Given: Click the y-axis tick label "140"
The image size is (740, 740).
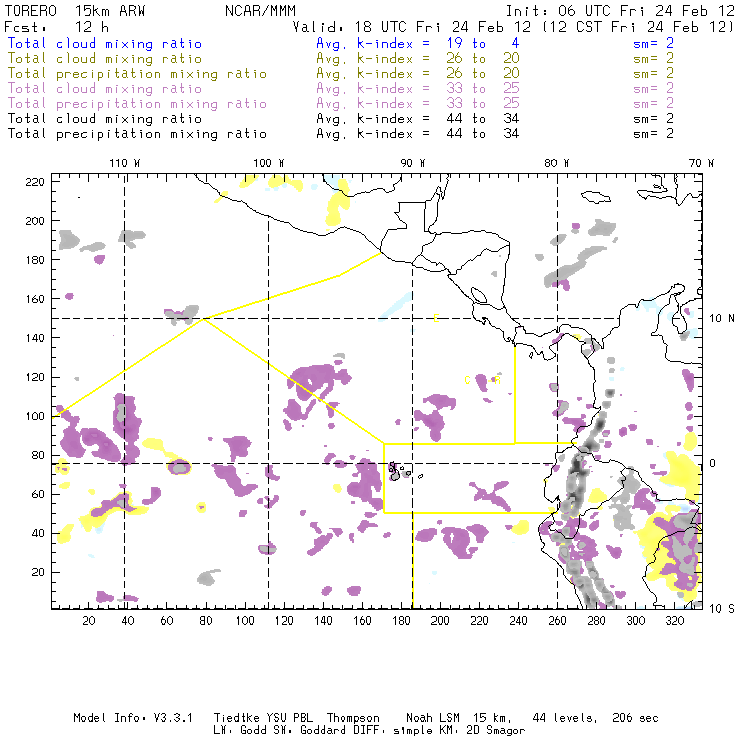Looking at the screenshot, I should [35, 338].
